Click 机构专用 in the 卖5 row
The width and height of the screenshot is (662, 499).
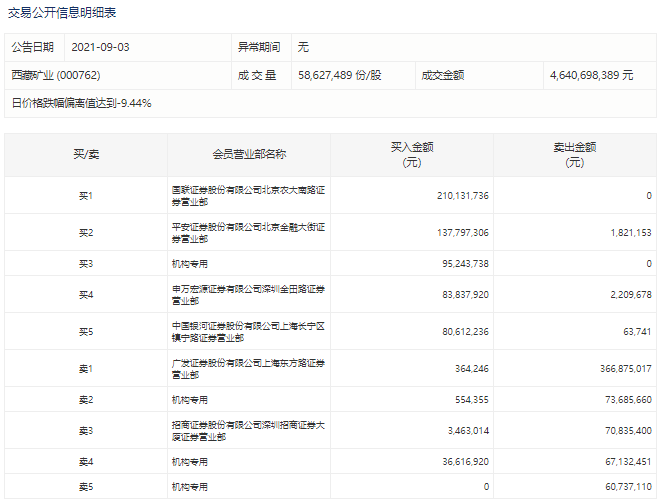pyautogui.click(x=190, y=487)
